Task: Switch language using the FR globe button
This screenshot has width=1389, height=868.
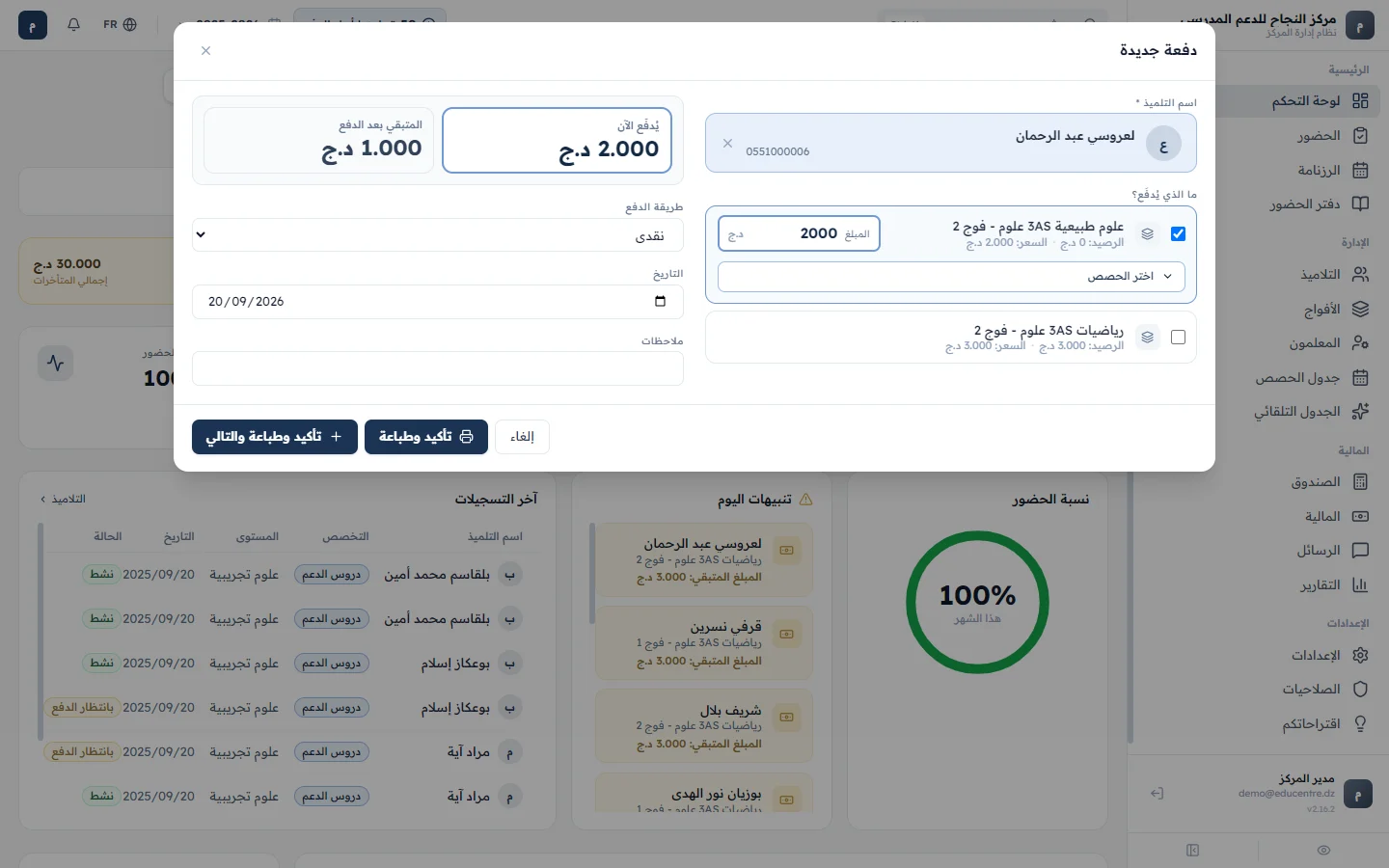Action: pyautogui.click(x=120, y=24)
